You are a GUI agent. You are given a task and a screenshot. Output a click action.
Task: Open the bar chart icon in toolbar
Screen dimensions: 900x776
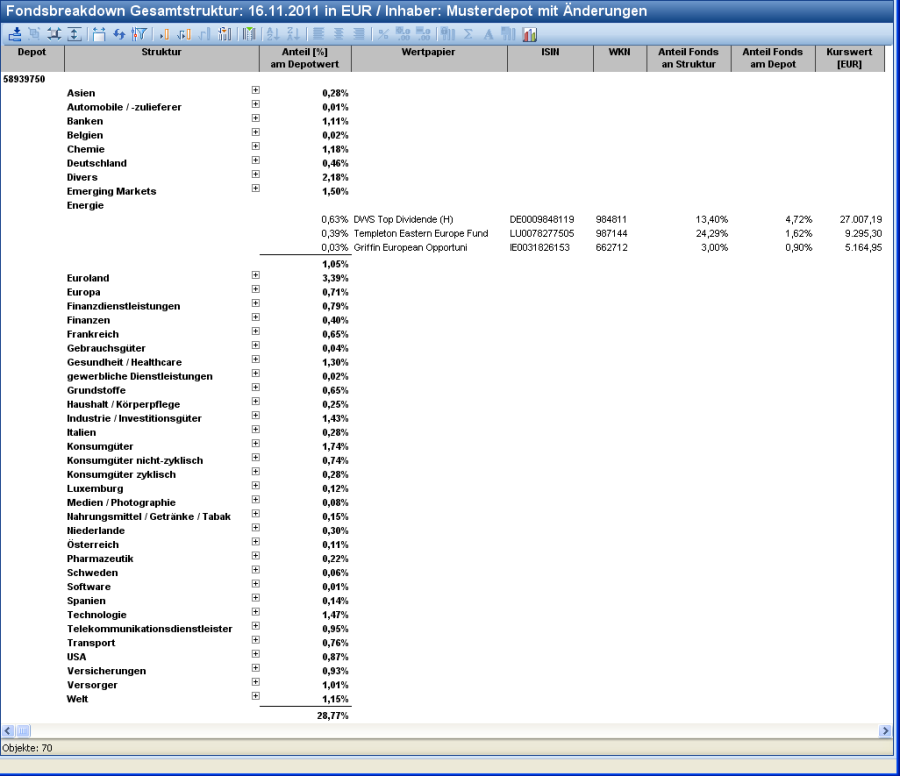pos(528,34)
